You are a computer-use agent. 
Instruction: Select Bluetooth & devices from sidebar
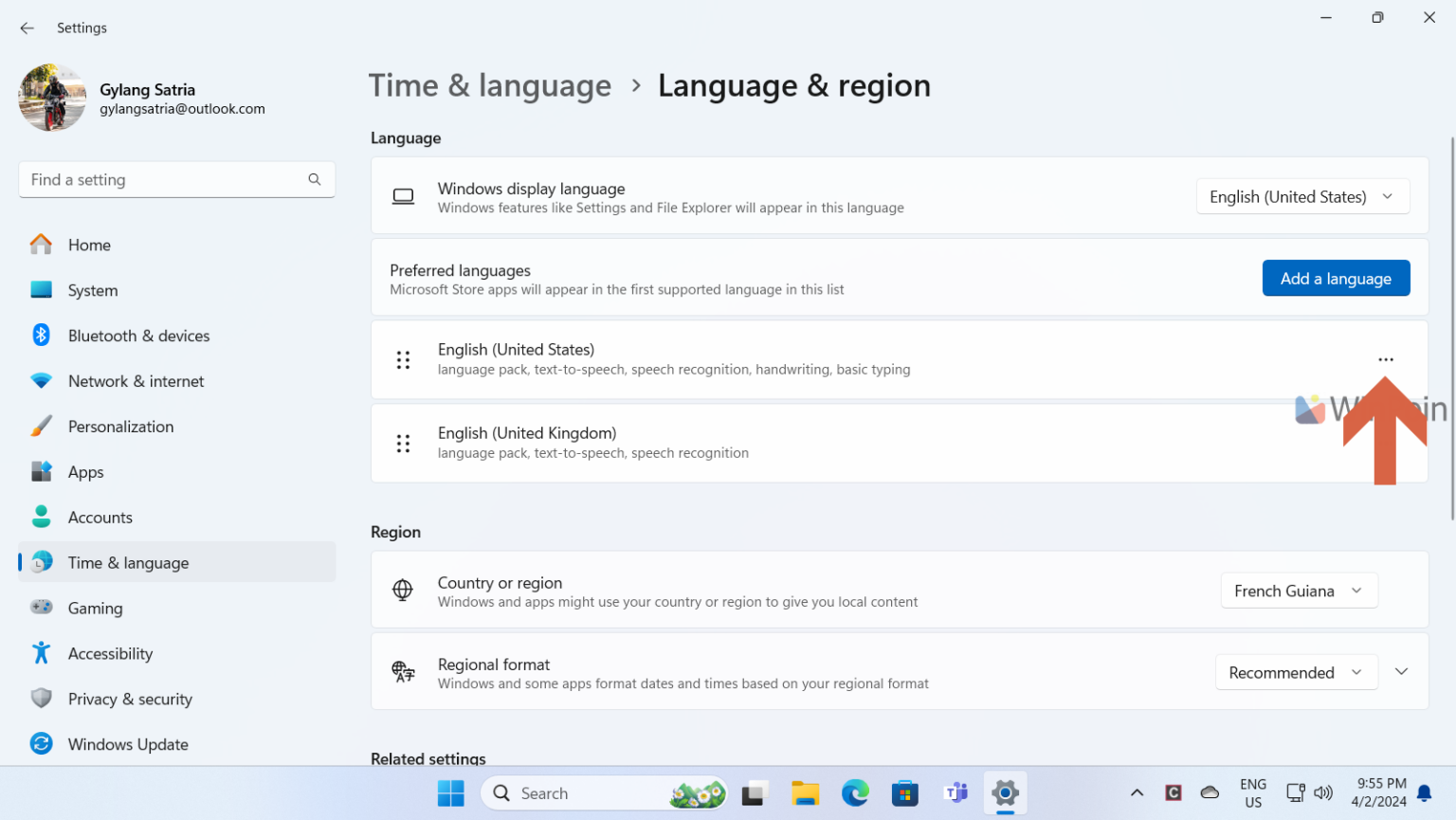point(138,335)
